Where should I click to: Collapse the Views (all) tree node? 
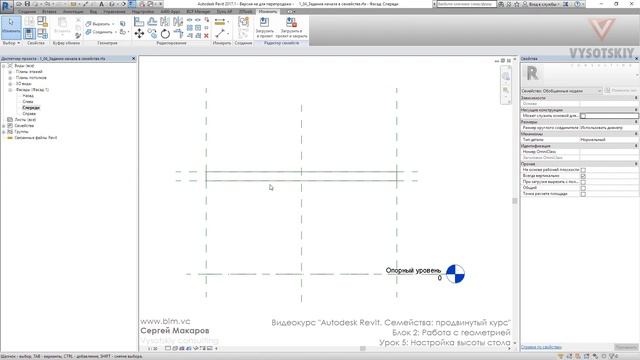tap(4, 66)
